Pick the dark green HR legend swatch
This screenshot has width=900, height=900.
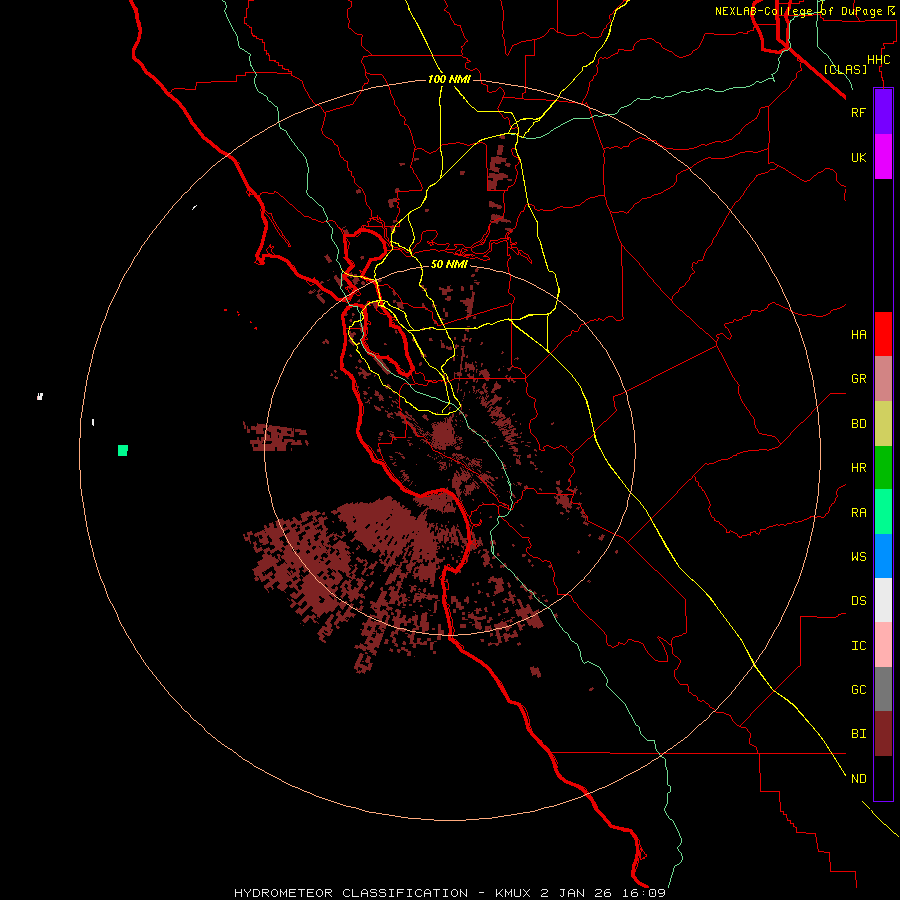click(x=883, y=468)
